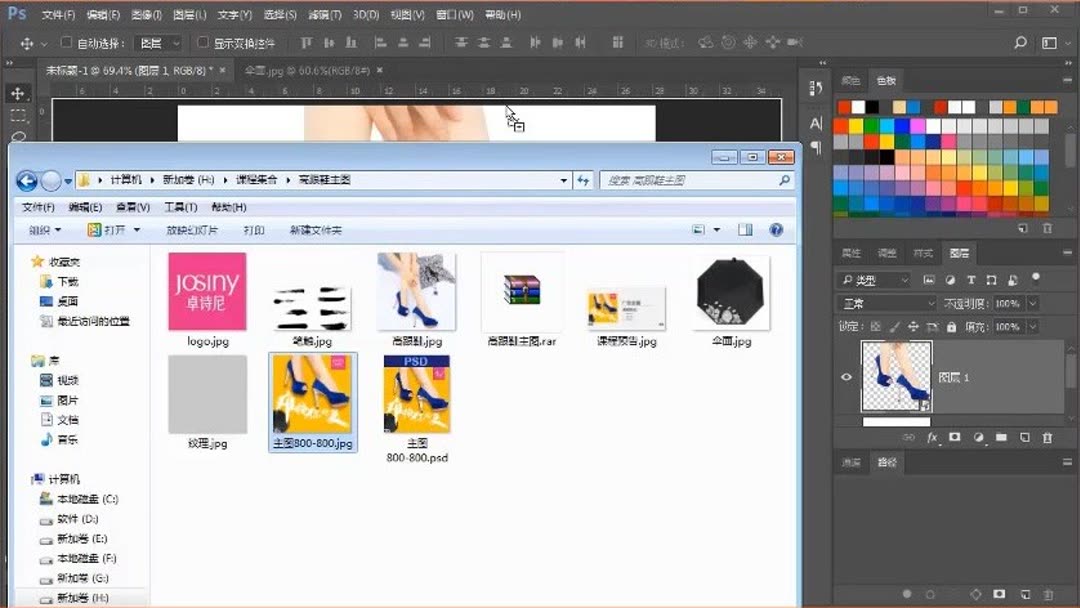Screen dimensions: 1080x608
Task: Open the layer style fx icon
Action: [x=932, y=438]
